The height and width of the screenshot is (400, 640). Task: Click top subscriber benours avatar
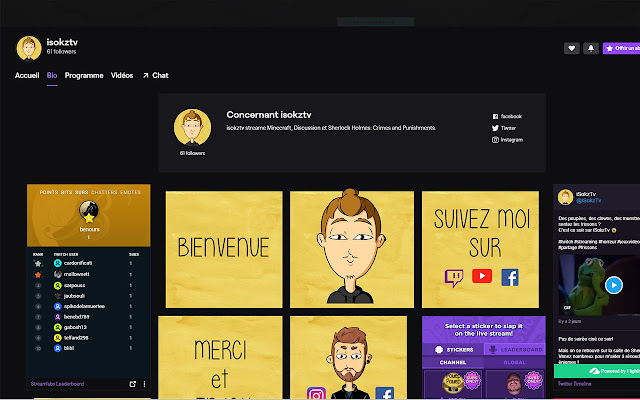point(89,211)
